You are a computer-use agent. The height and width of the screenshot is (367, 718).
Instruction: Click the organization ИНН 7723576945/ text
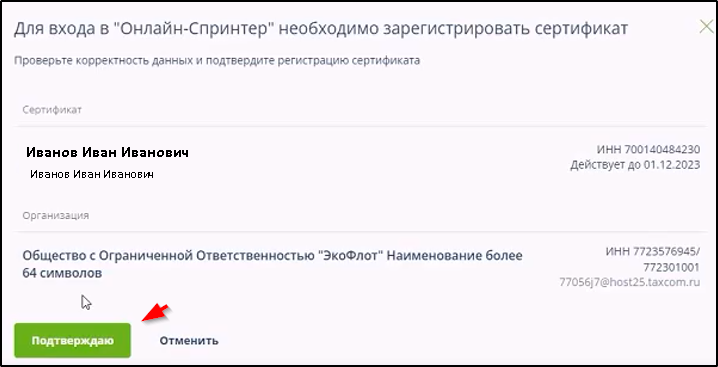[653, 252]
